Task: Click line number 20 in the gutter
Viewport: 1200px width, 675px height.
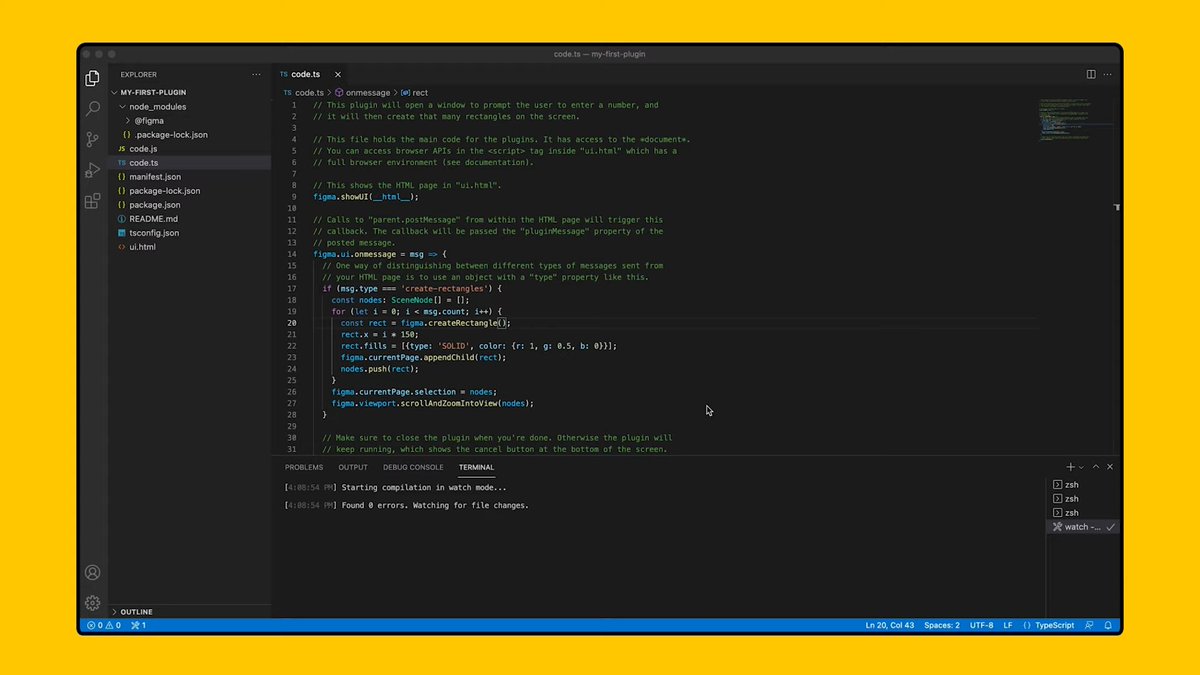Action: coord(292,323)
